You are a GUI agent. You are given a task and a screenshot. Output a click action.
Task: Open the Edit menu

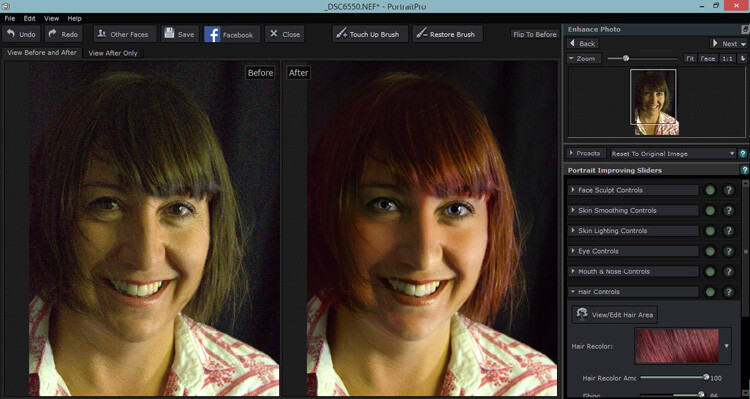(30, 18)
